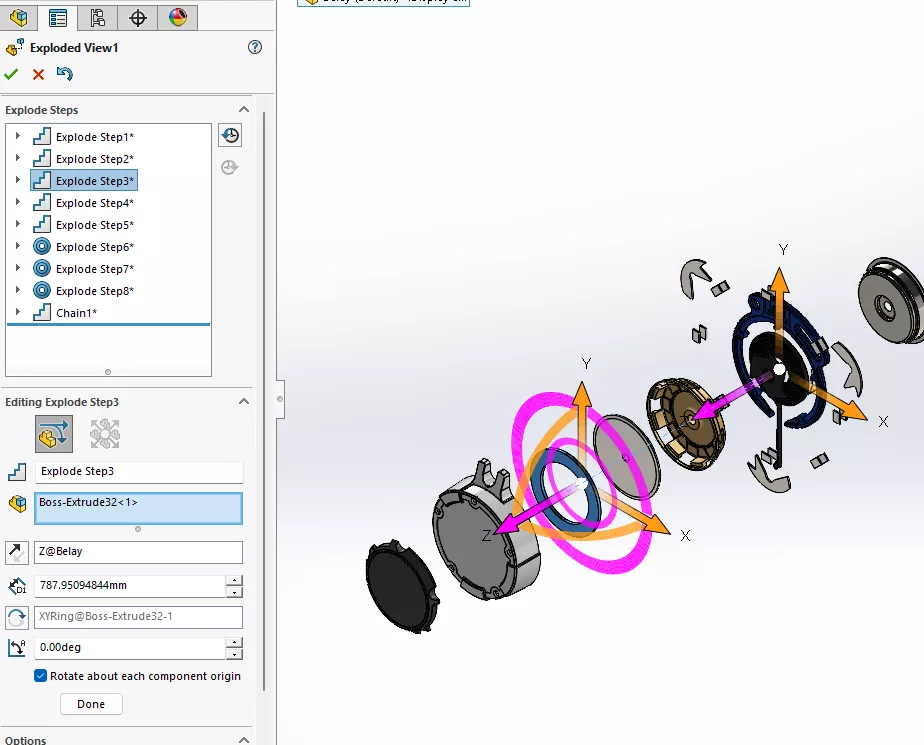
Task: Open the Exploded View help icon
Action: 255,47
